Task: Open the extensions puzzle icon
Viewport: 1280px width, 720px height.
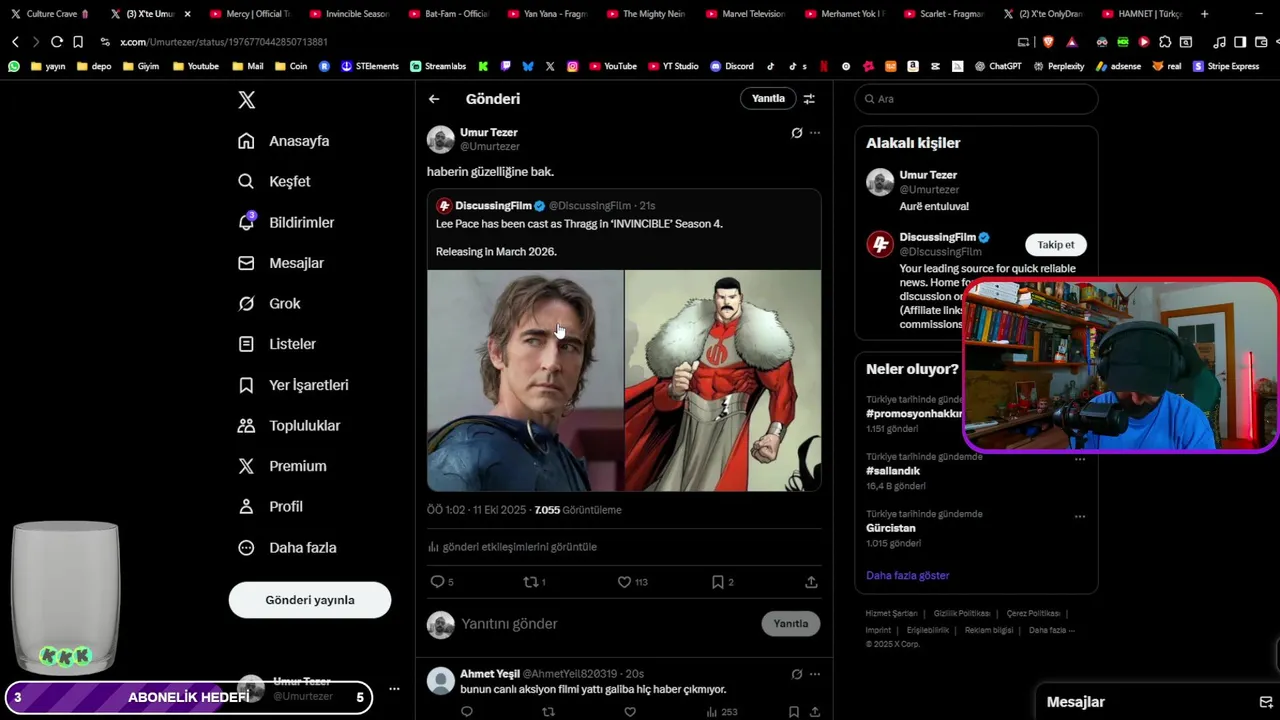Action: pyautogui.click(x=1165, y=42)
